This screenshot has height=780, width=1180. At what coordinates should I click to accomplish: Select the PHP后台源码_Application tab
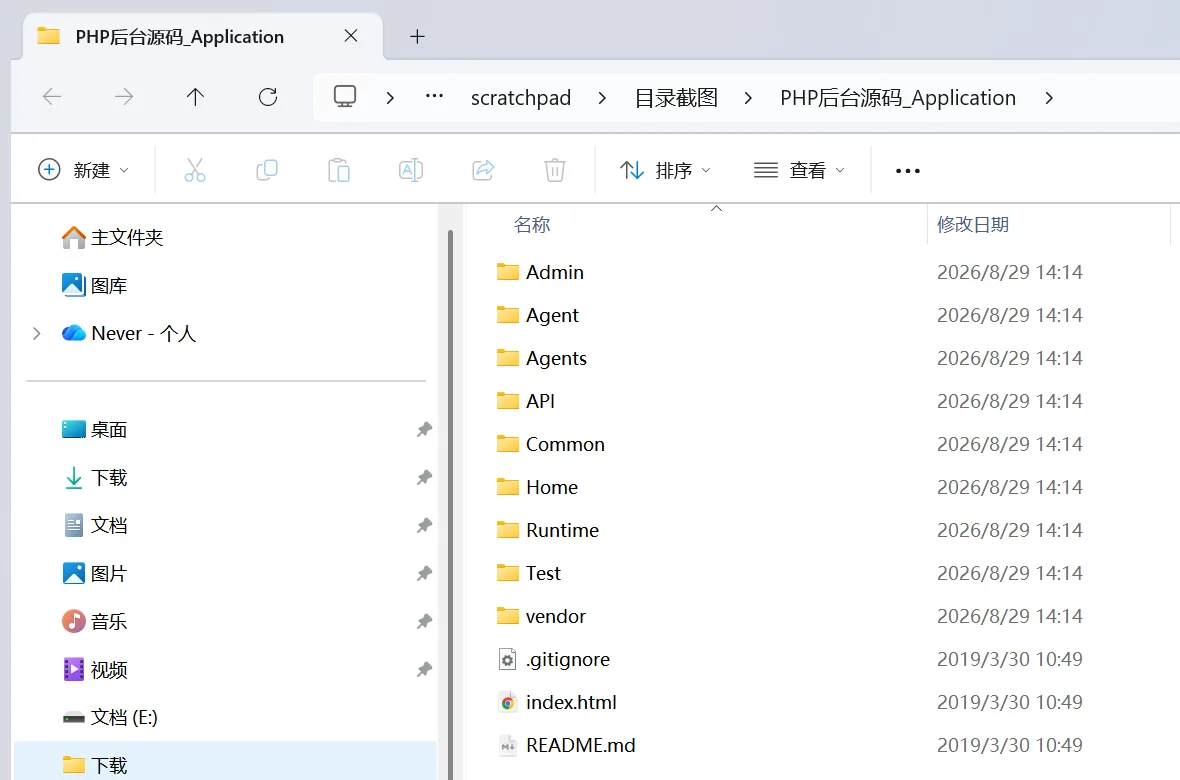pos(203,36)
